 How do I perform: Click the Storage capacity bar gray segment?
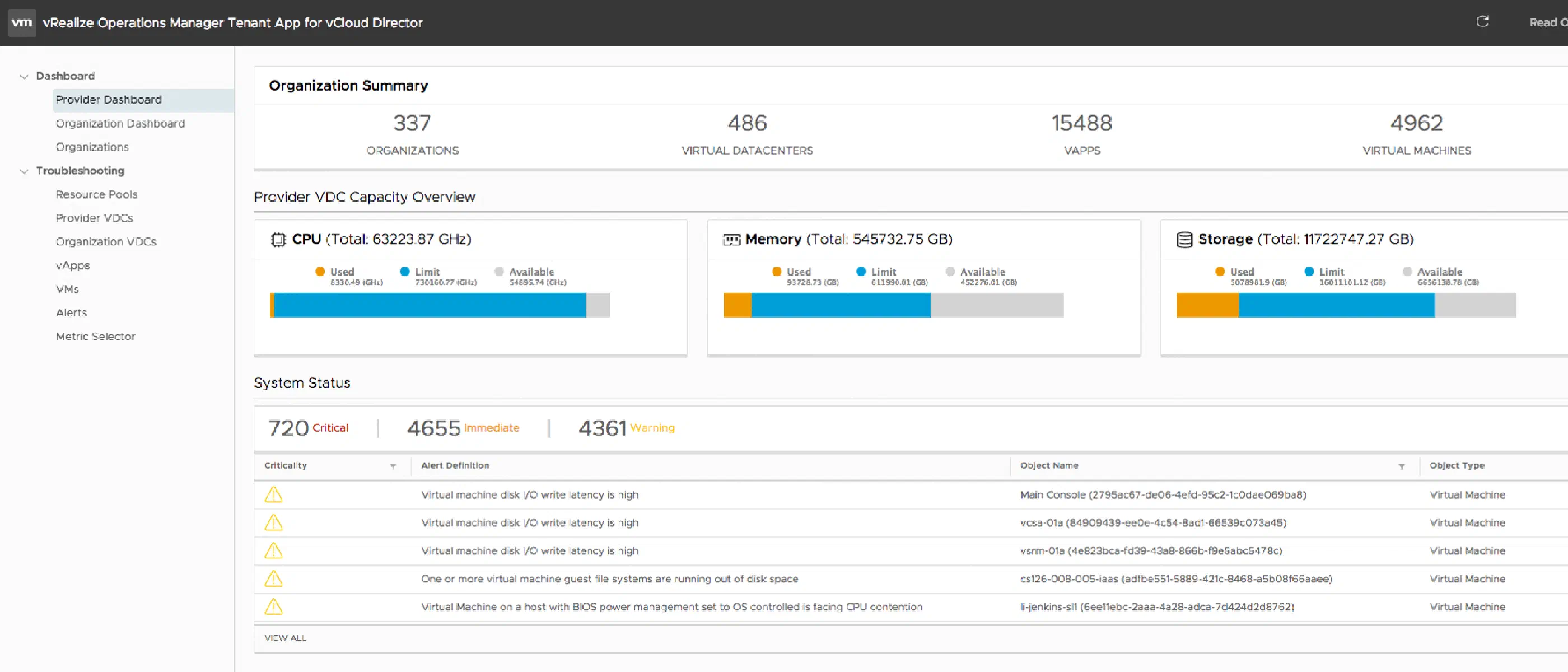click(x=1476, y=305)
